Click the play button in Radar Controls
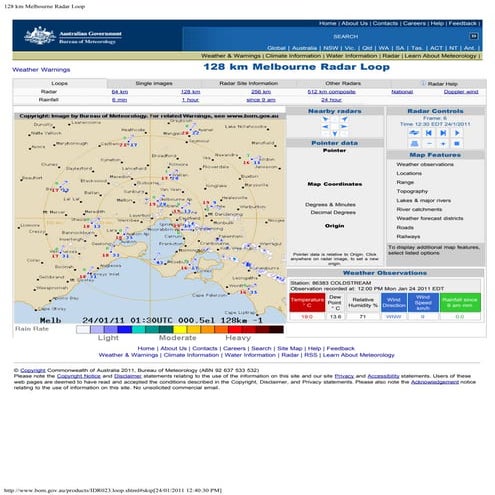Viewport: 495px width, 495px height. point(457,133)
